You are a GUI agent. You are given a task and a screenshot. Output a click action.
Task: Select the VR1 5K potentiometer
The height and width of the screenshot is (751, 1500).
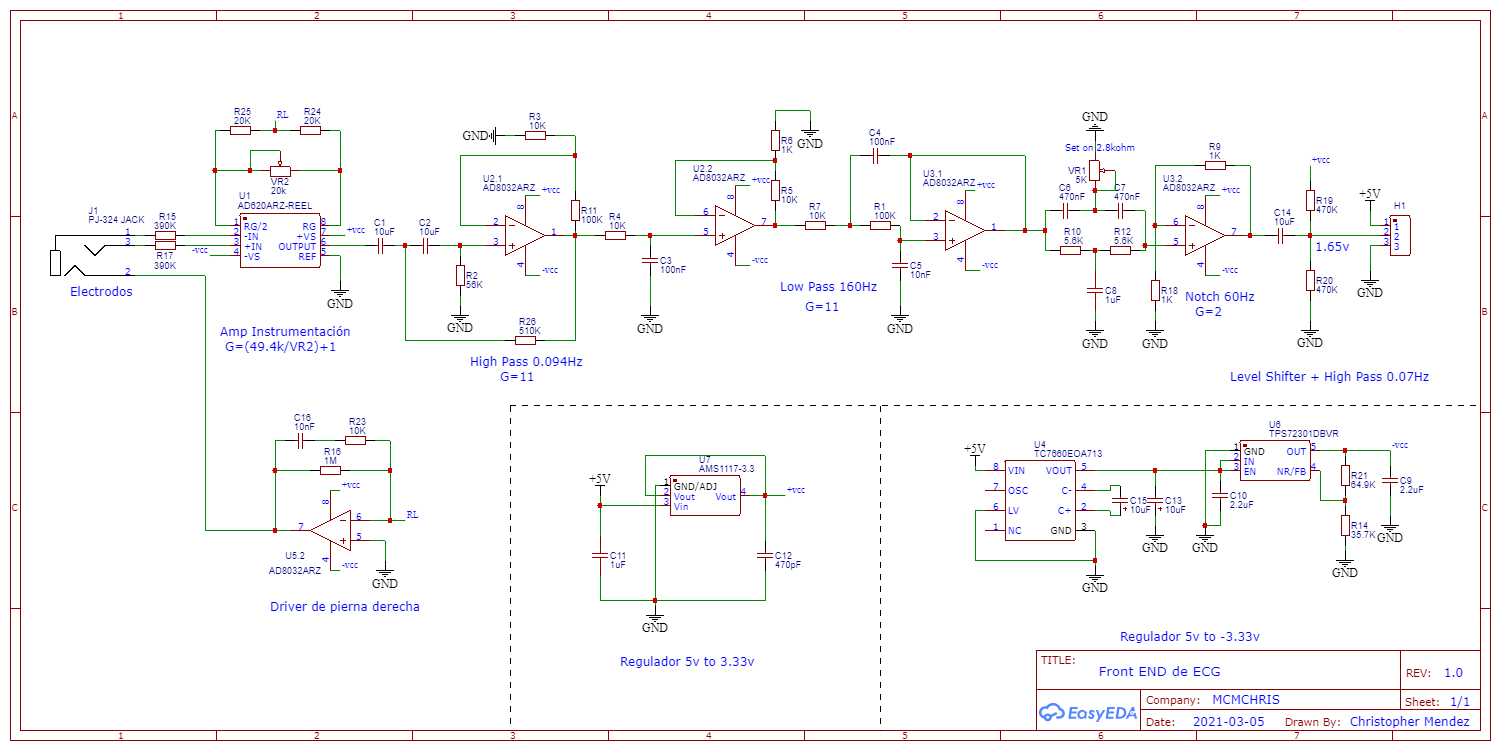[x=1095, y=171]
